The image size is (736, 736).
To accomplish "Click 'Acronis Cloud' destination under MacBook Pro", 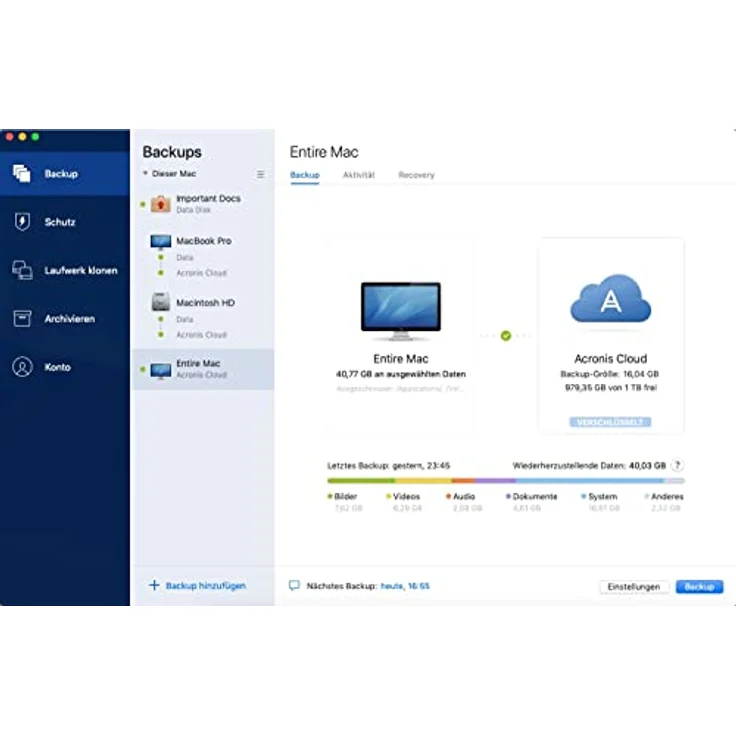I will click(x=201, y=273).
